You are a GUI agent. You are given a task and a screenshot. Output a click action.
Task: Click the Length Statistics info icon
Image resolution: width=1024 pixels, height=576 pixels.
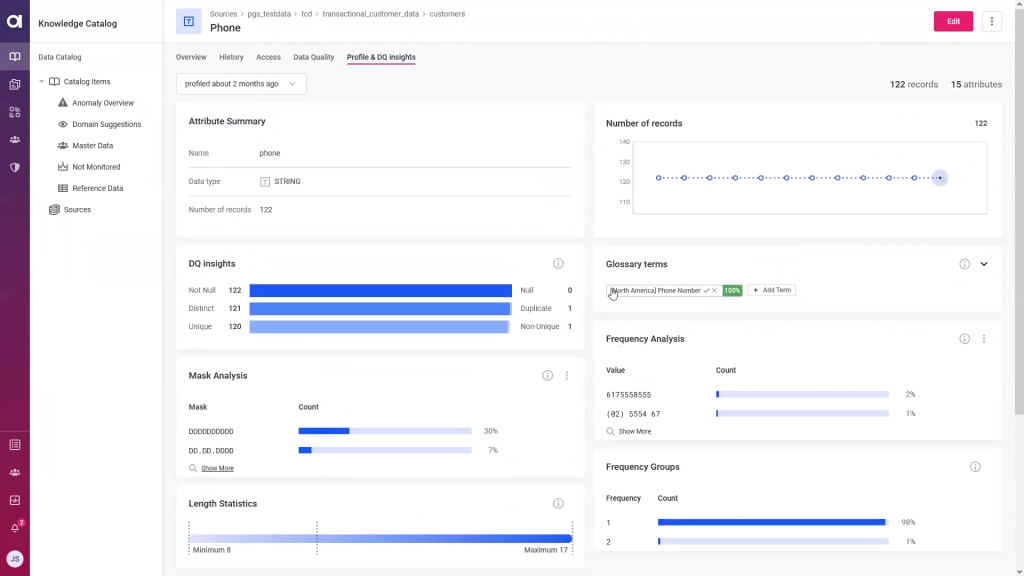[558, 503]
